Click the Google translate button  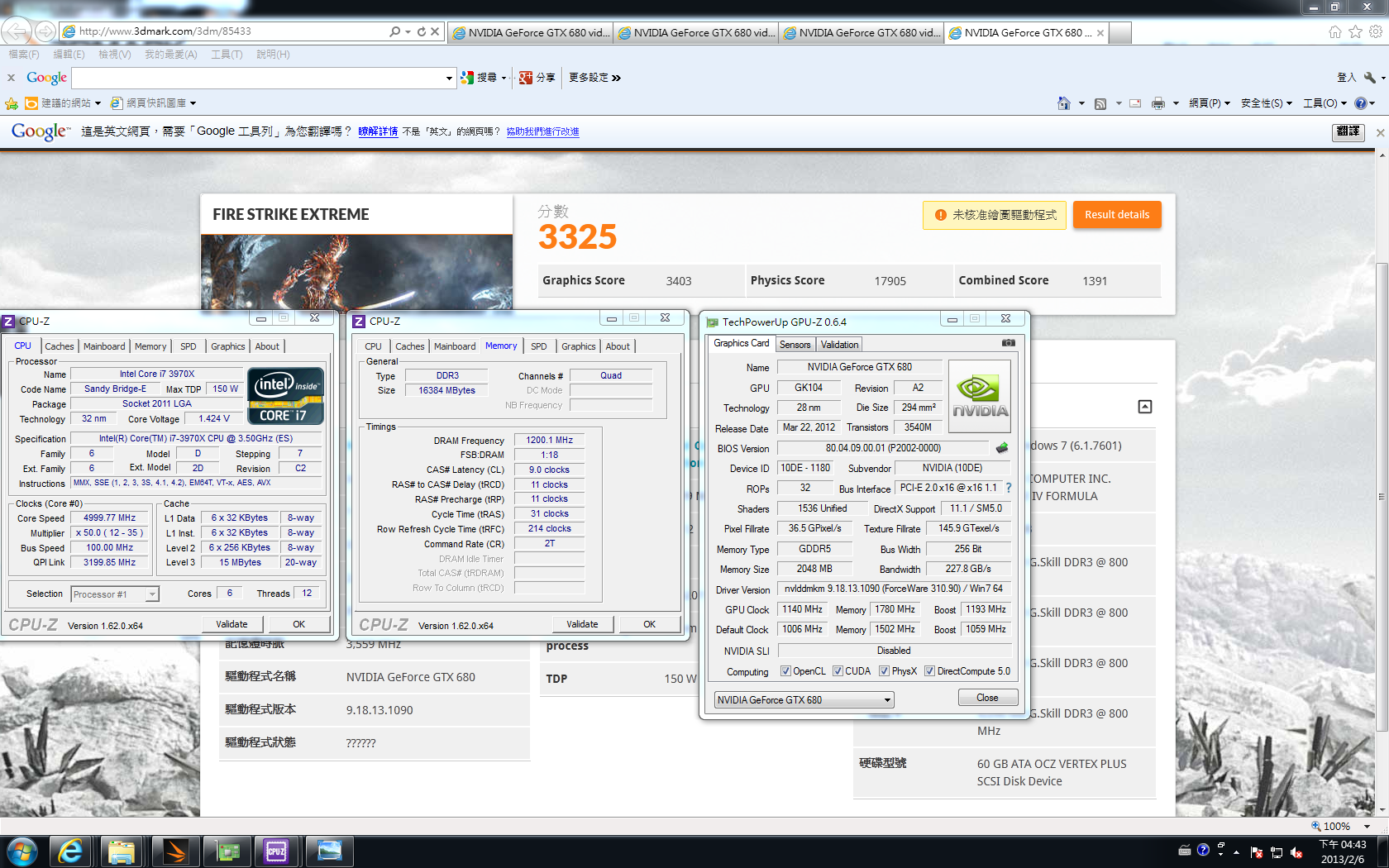(x=1348, y=131)
